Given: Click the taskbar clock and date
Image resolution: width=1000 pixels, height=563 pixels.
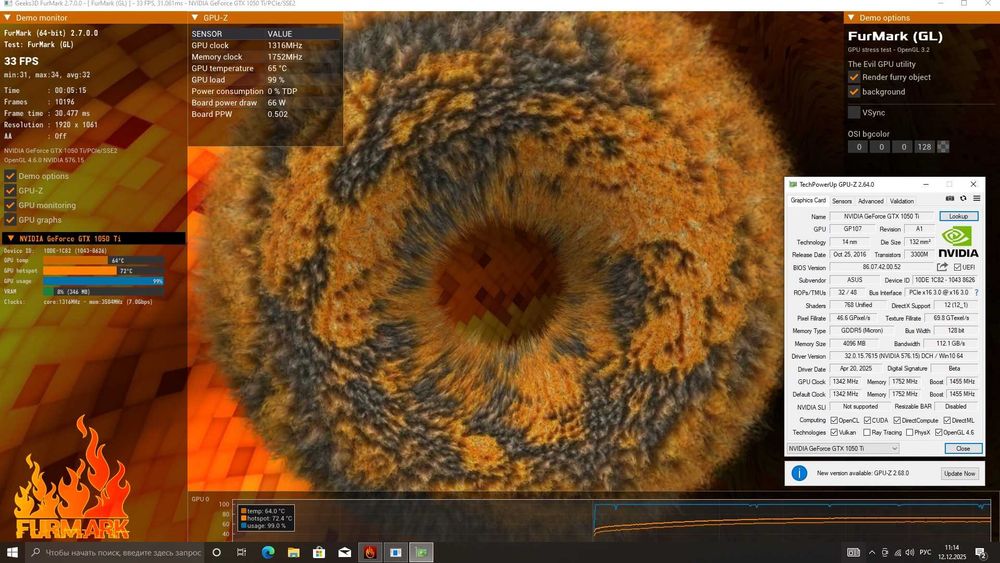Looking at the screenshot, I should [952, 552].
